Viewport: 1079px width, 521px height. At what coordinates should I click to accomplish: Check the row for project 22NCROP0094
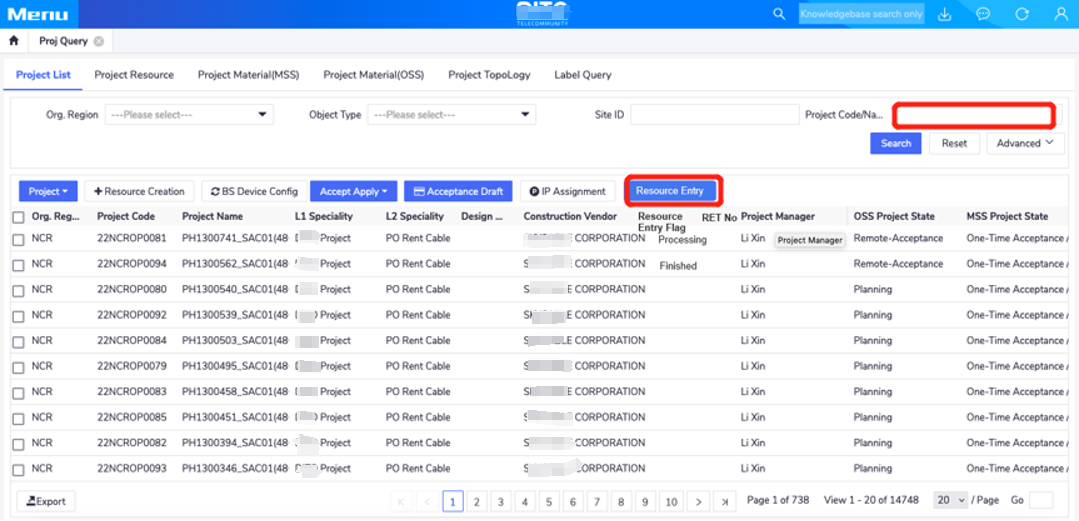[x=19, y=265]
